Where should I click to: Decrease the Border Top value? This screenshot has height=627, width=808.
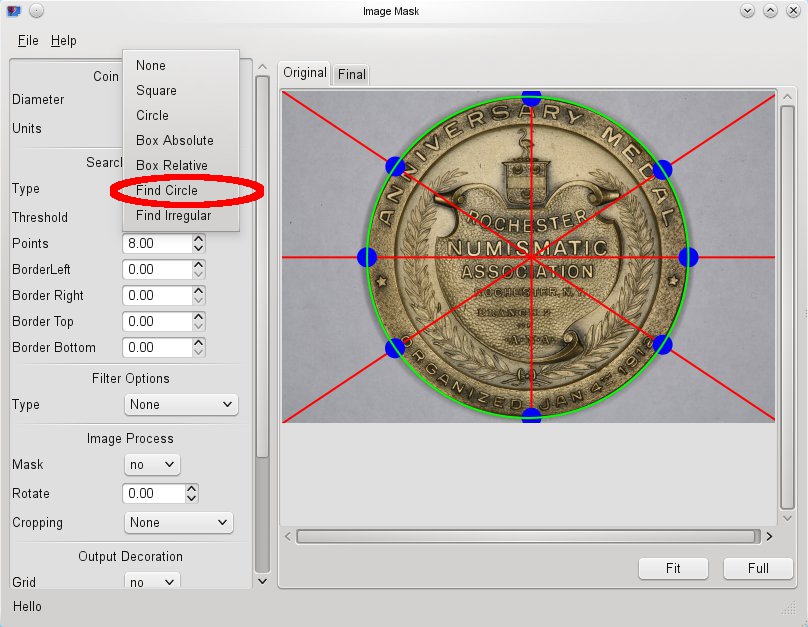tap(198, 326)
